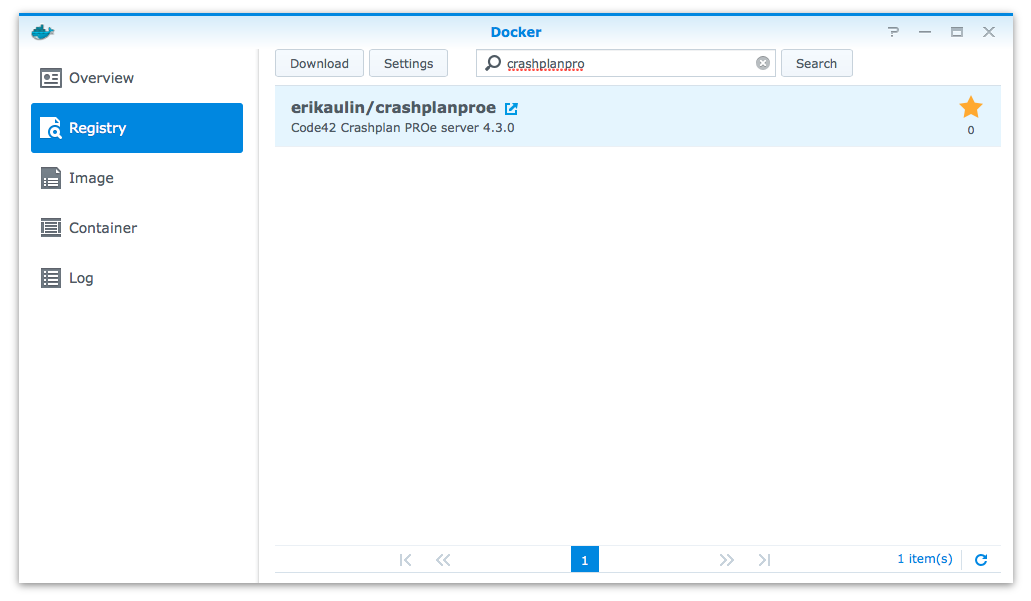Select the erikaulin/crashplanproe result row
The height and width of the screenshot is (601, 1031).
638,116
